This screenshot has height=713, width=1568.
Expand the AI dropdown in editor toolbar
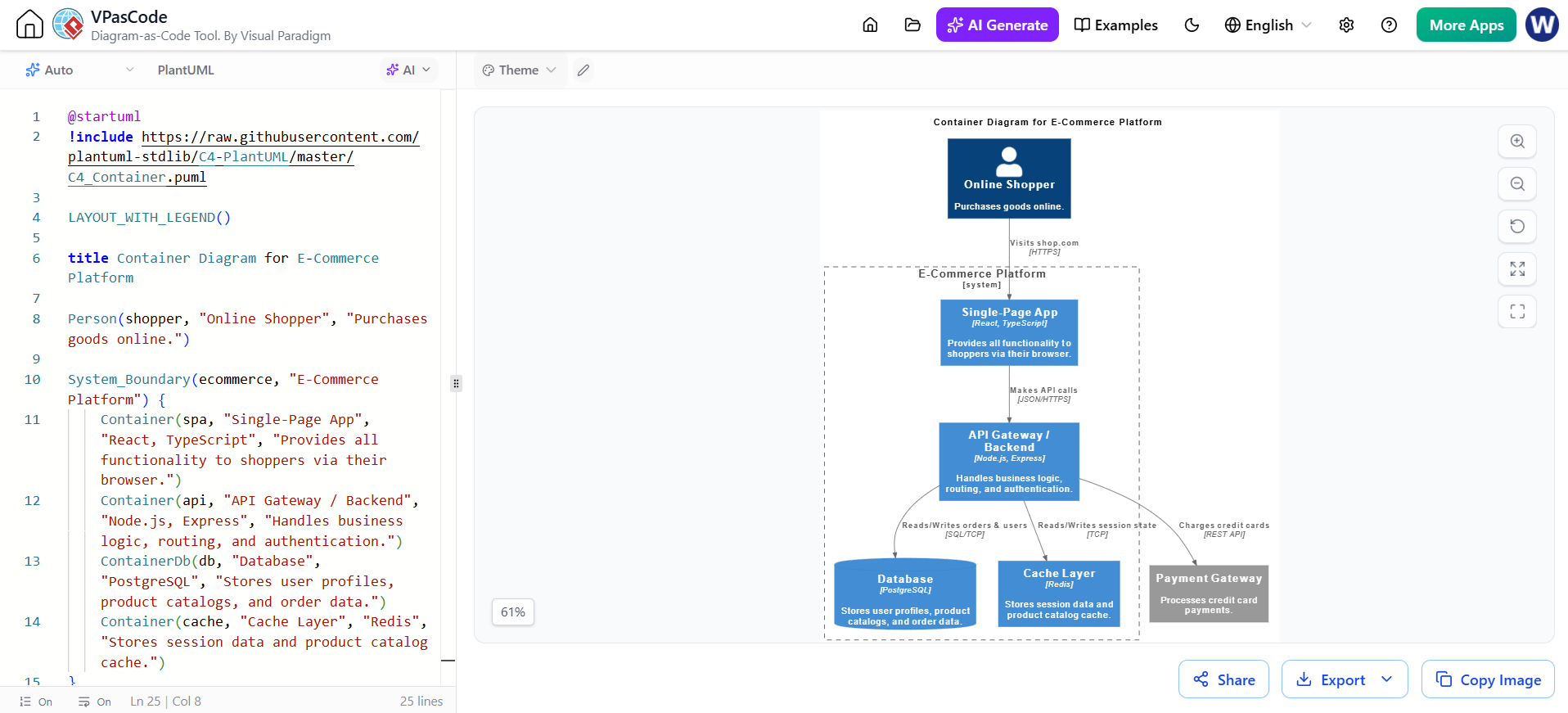click(408, 70)
